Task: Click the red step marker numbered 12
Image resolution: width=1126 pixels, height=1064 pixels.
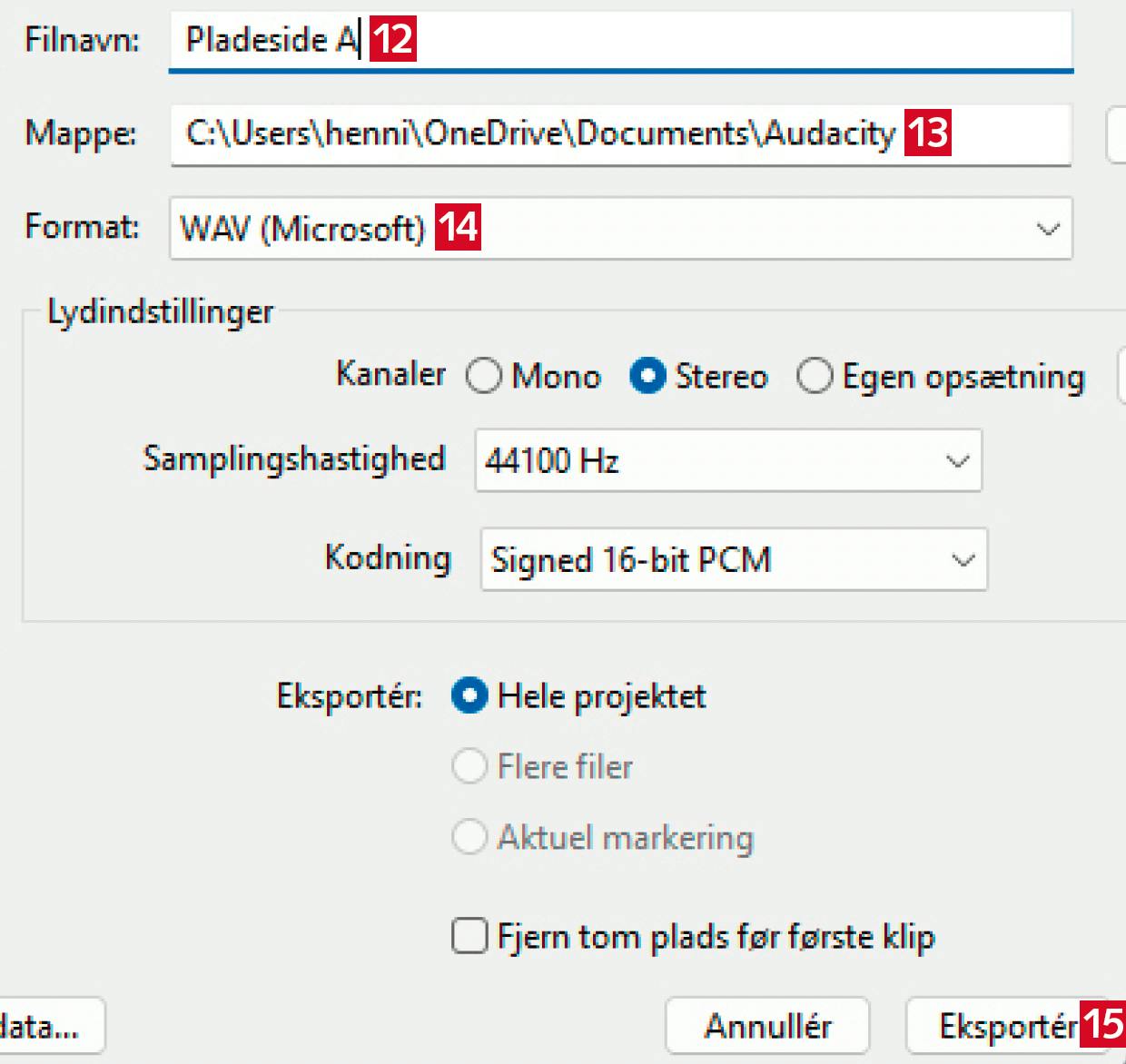Action: pos(393,39)
